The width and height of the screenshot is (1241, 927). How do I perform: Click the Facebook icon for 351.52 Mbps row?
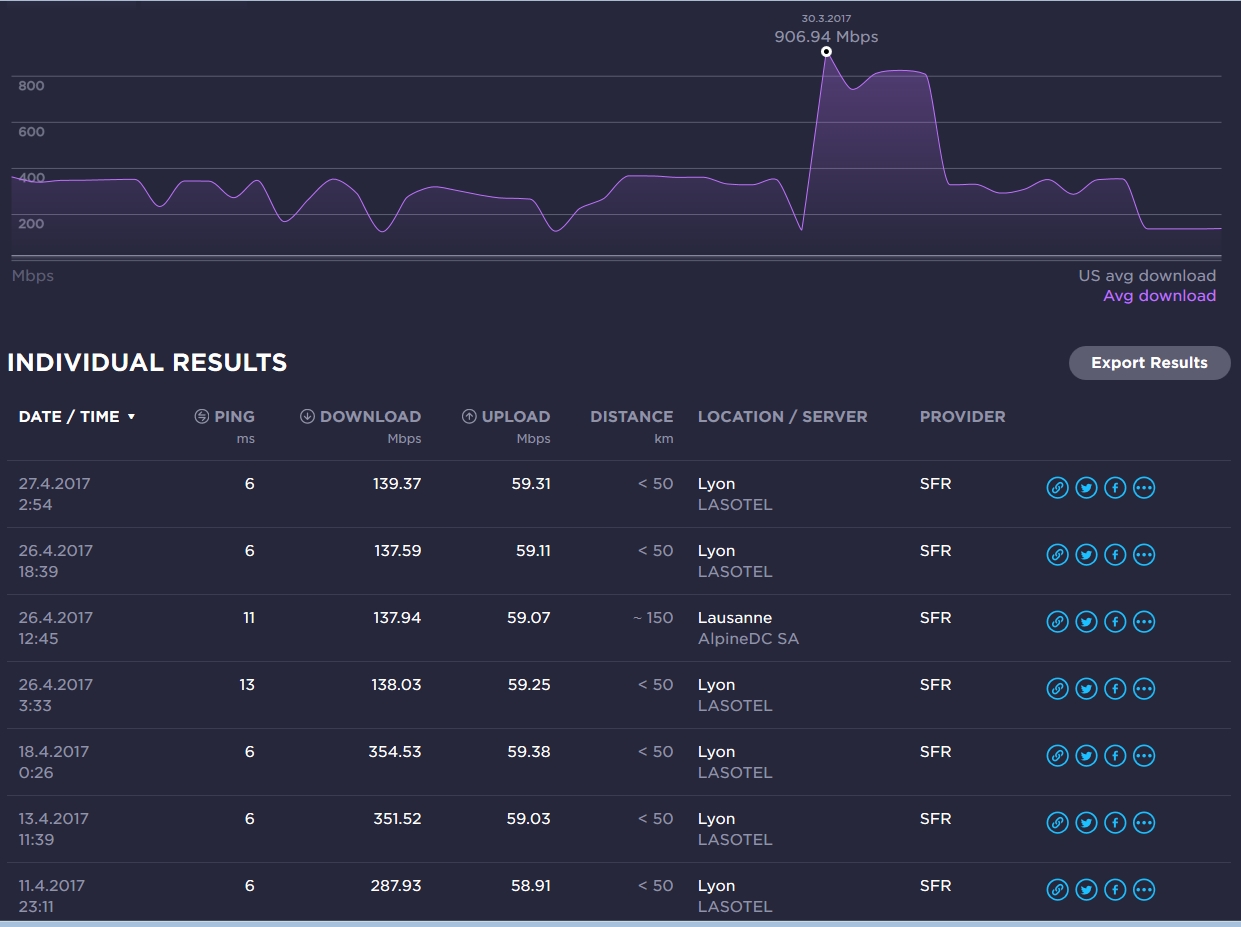pos(1115,823)
